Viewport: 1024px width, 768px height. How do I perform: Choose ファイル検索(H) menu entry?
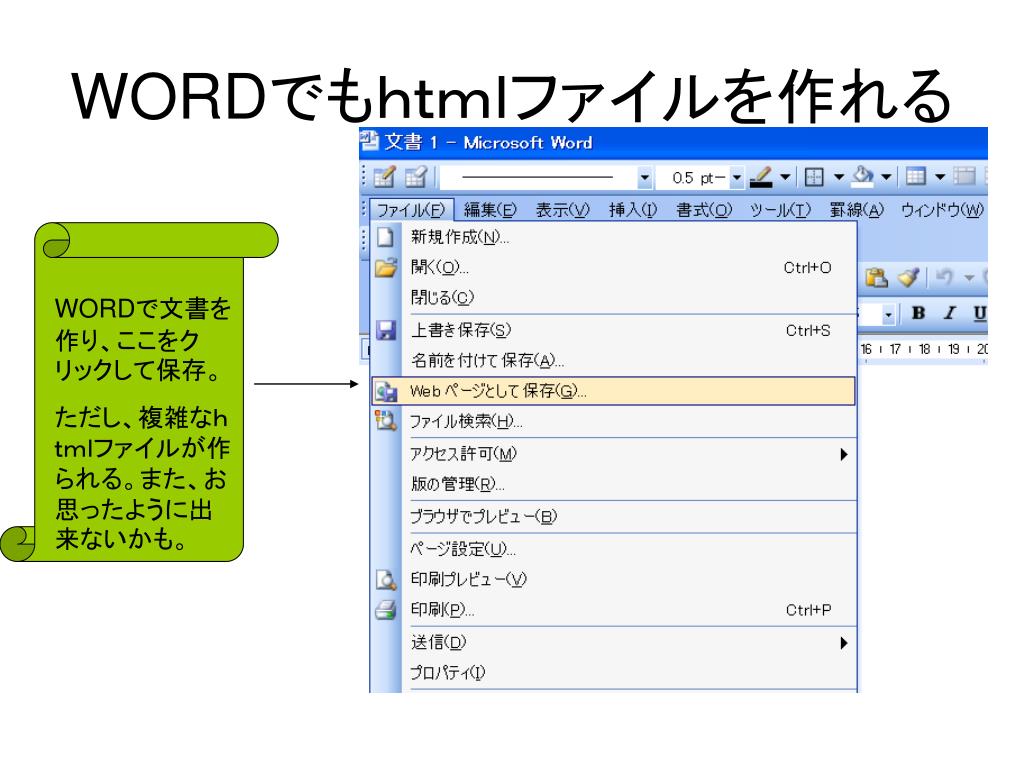click(613, 421)
